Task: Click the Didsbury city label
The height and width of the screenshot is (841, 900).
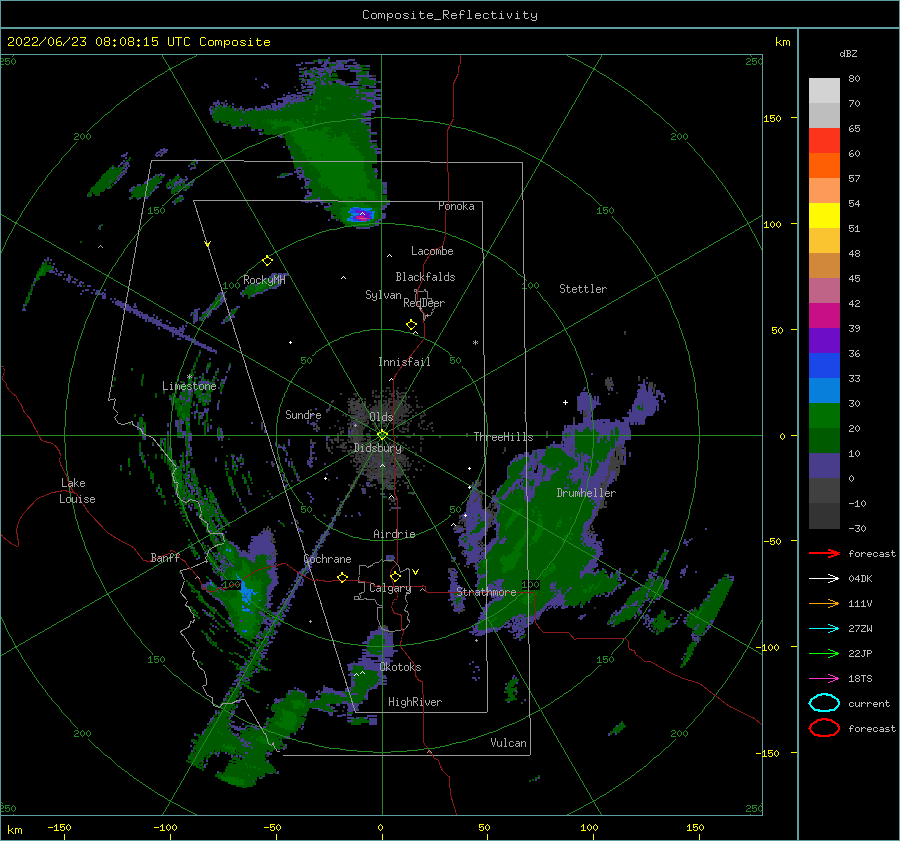Action: 378,448
